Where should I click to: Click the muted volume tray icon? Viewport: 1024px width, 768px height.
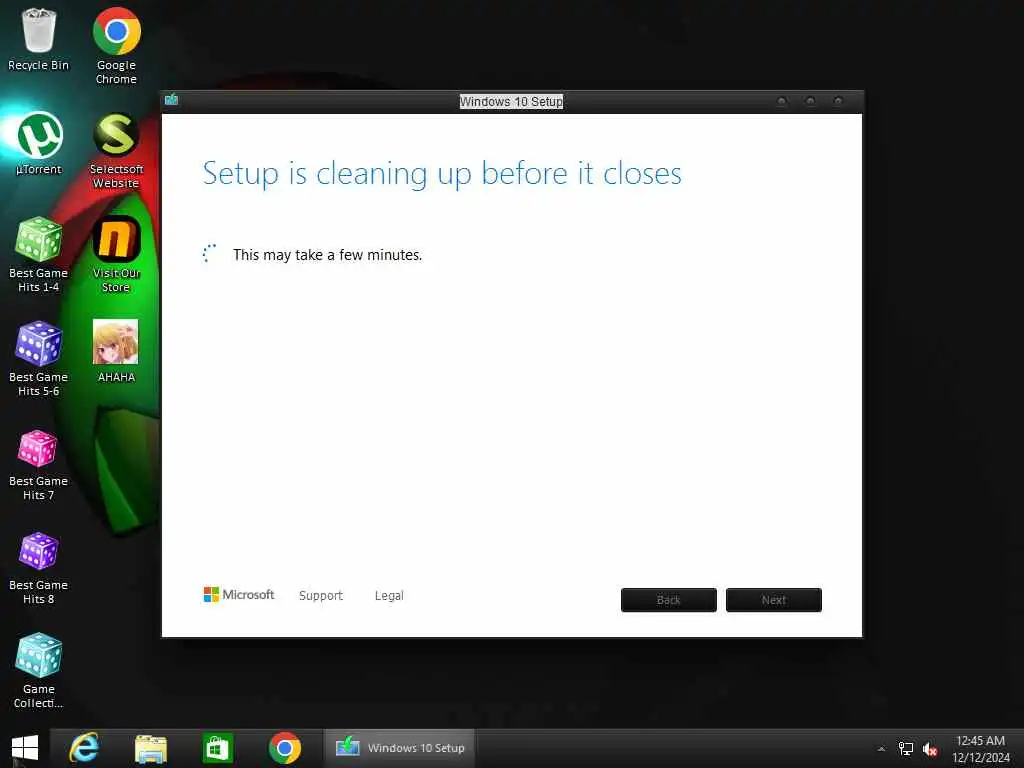click(930, 749)
